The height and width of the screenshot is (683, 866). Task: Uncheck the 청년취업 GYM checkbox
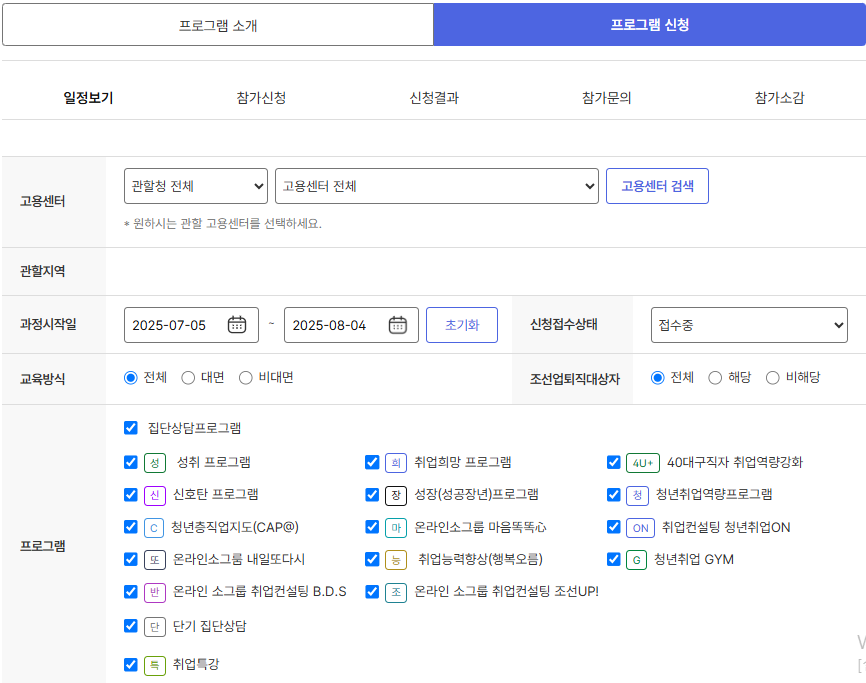click(x=614, y=559)
